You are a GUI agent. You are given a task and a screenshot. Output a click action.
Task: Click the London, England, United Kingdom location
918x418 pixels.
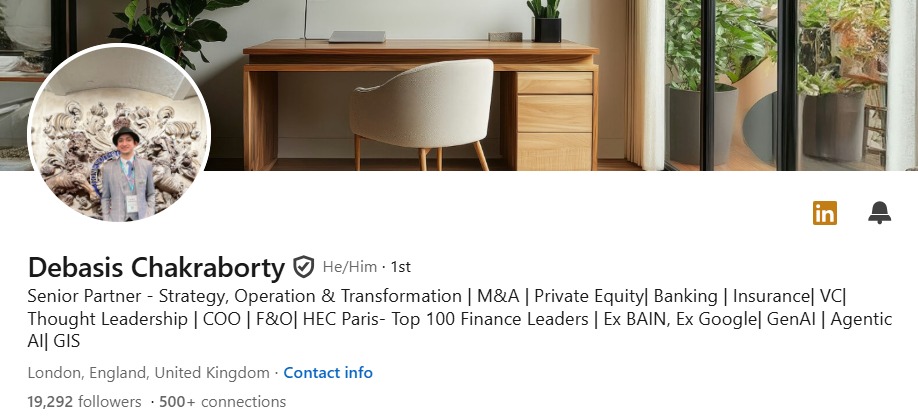148,372
